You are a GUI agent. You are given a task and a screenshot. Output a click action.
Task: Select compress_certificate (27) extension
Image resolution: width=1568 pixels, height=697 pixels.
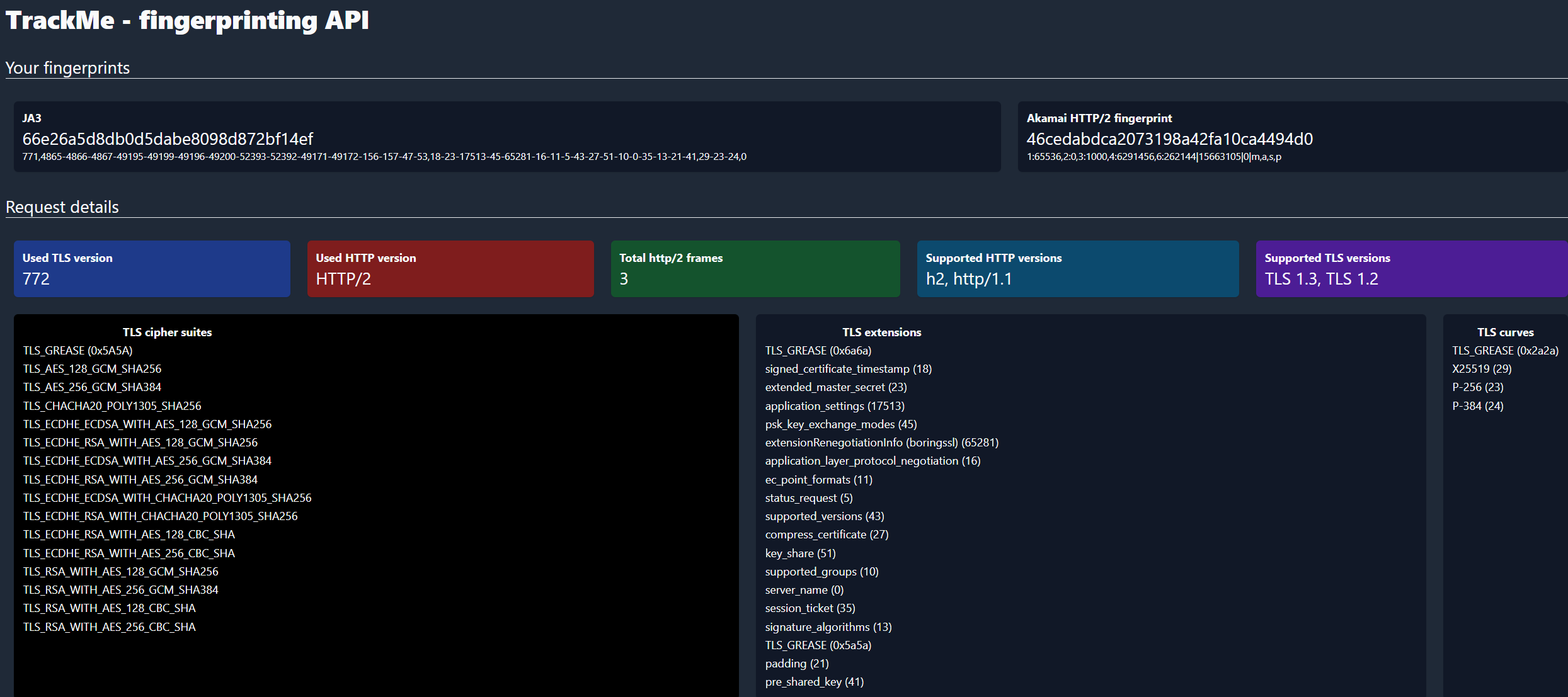coord(827,535)
